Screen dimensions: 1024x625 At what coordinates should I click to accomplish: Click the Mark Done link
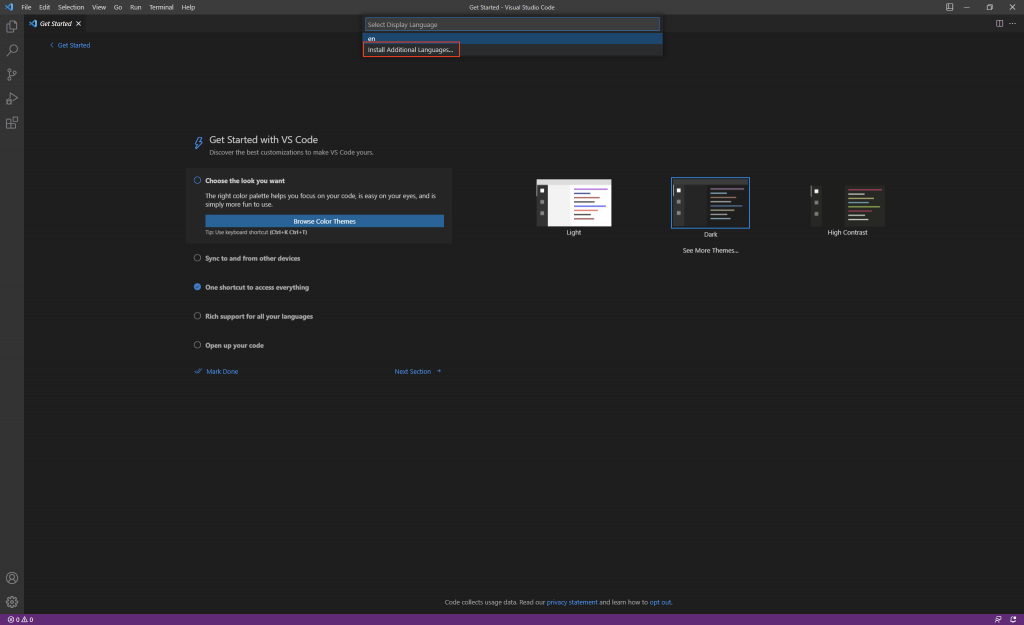222,371
